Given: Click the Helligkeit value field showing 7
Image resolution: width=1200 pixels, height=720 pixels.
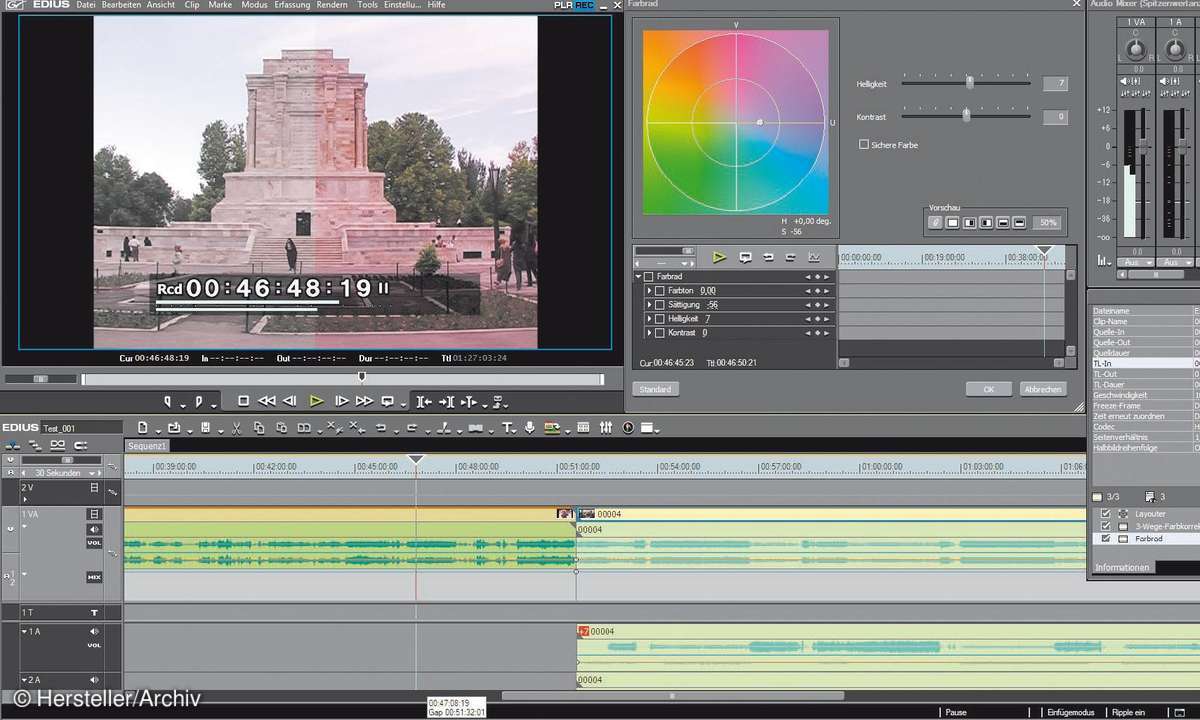Looking at the screenshot, I should pyautogui.click(x=1054, y=84).
